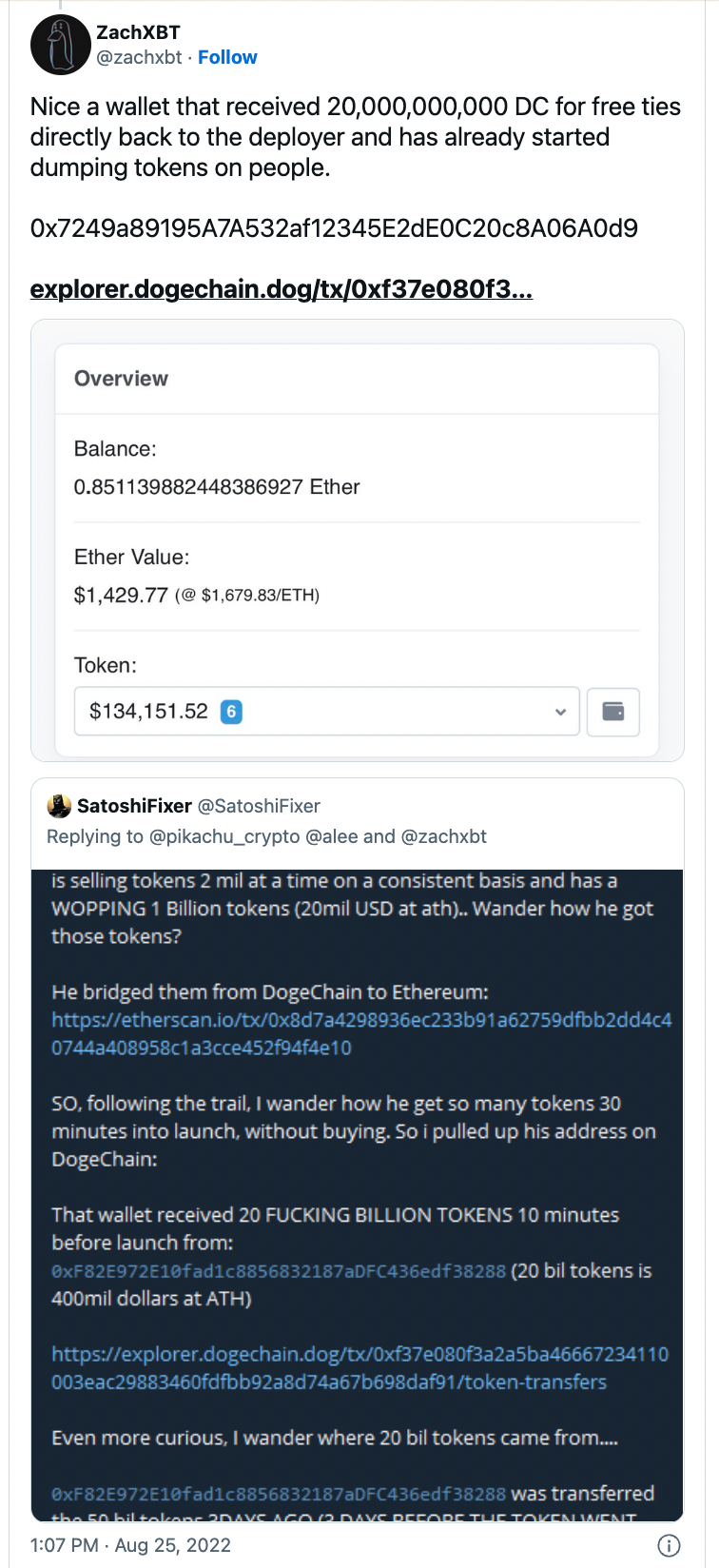Click the ZachXBT display name

(x=139, y=32)
